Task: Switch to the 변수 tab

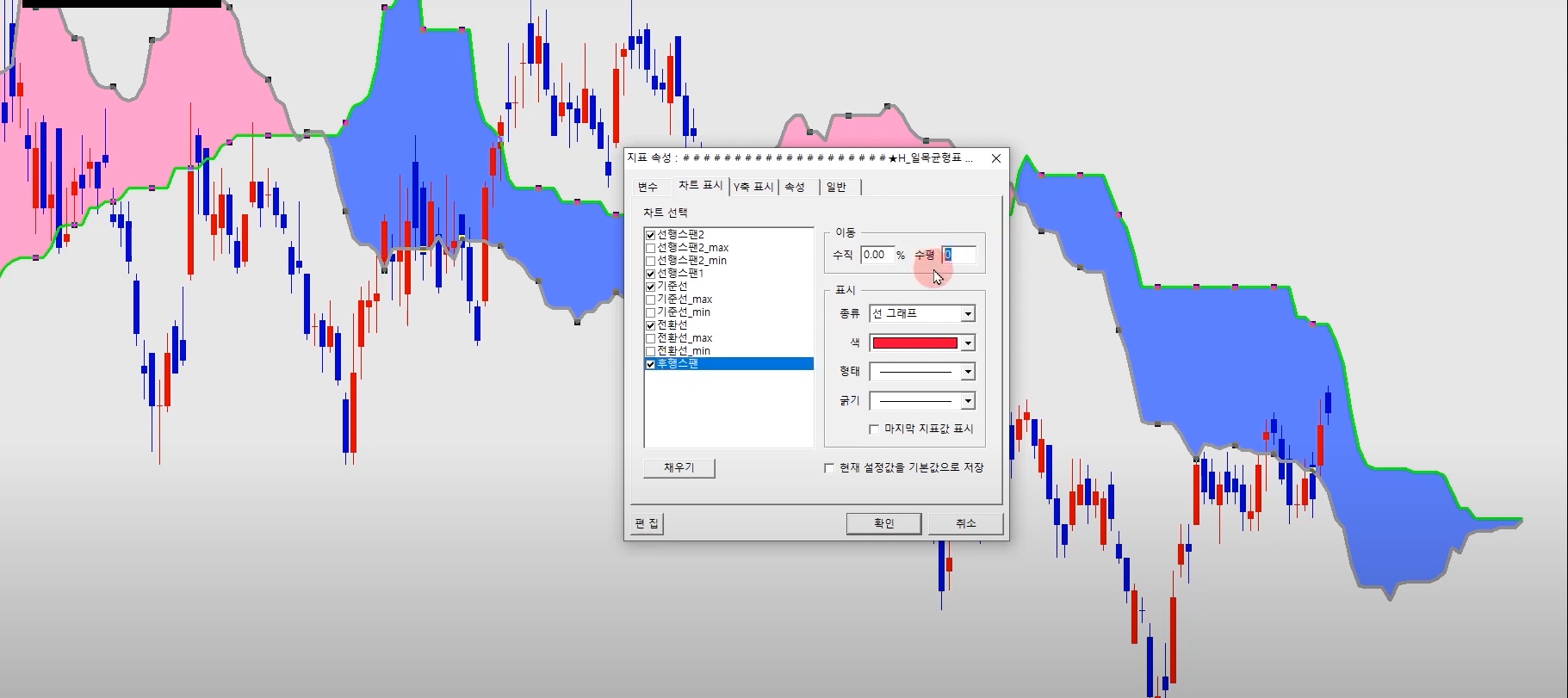Action: tap(648, 187)
